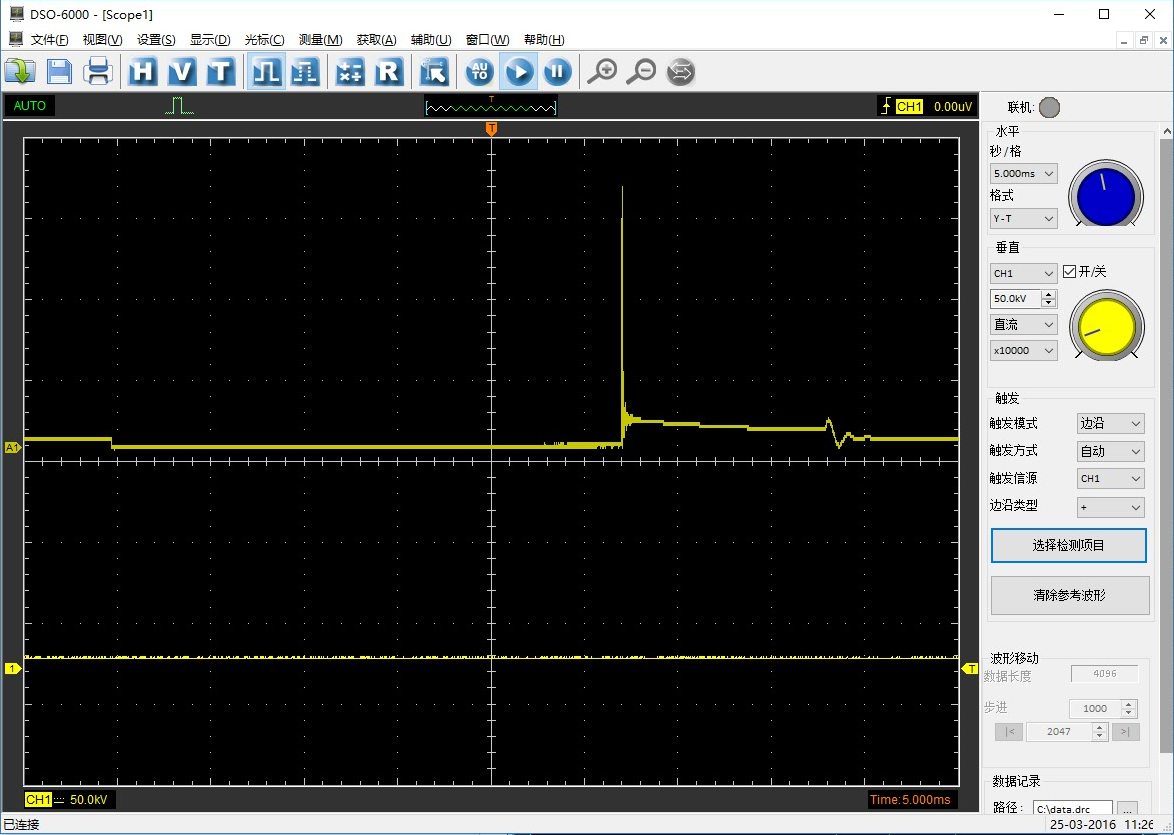The image size is (1174, 835).
Task: Click the yellow vertical scale knob
Action: 1106,326
